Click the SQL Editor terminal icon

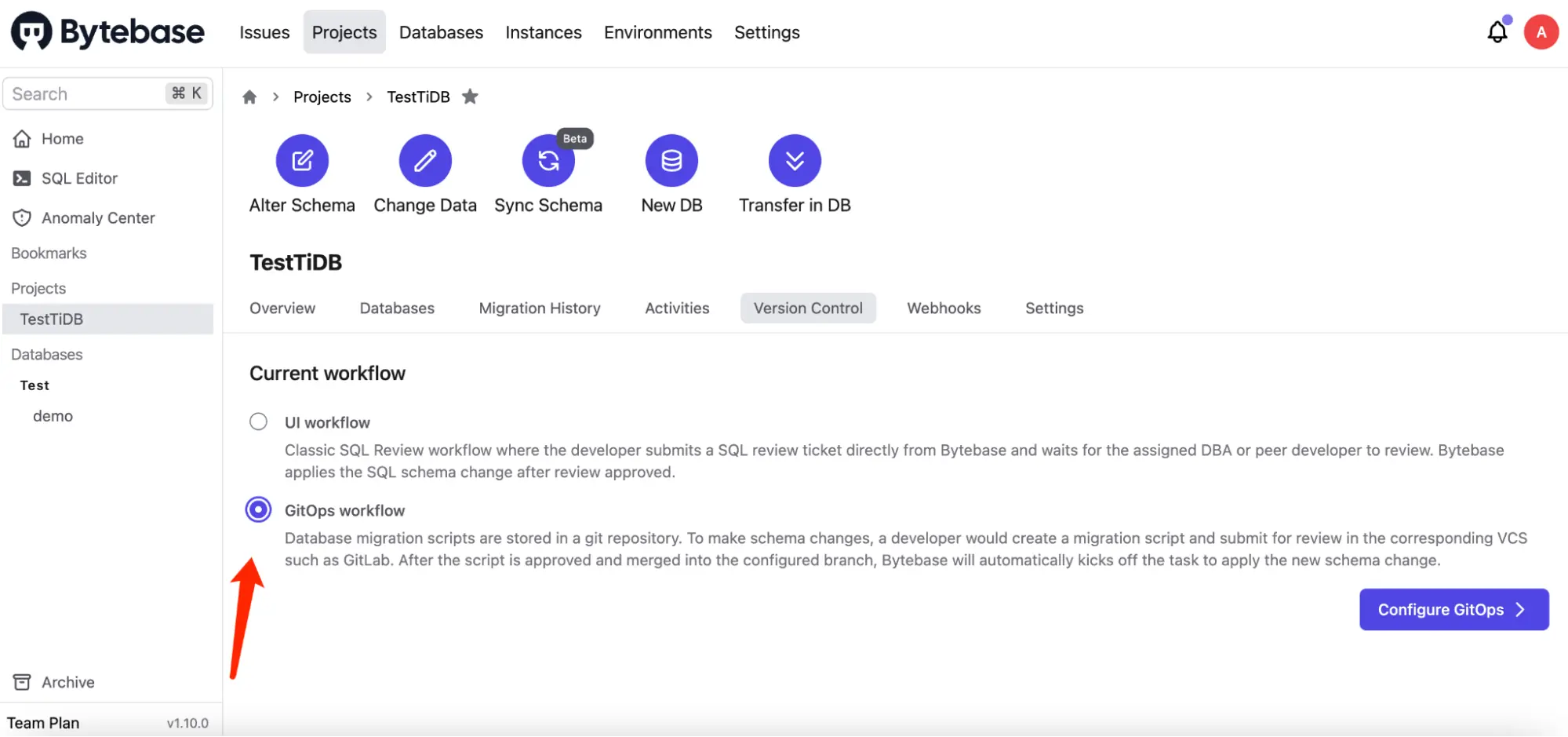point(22,178)
